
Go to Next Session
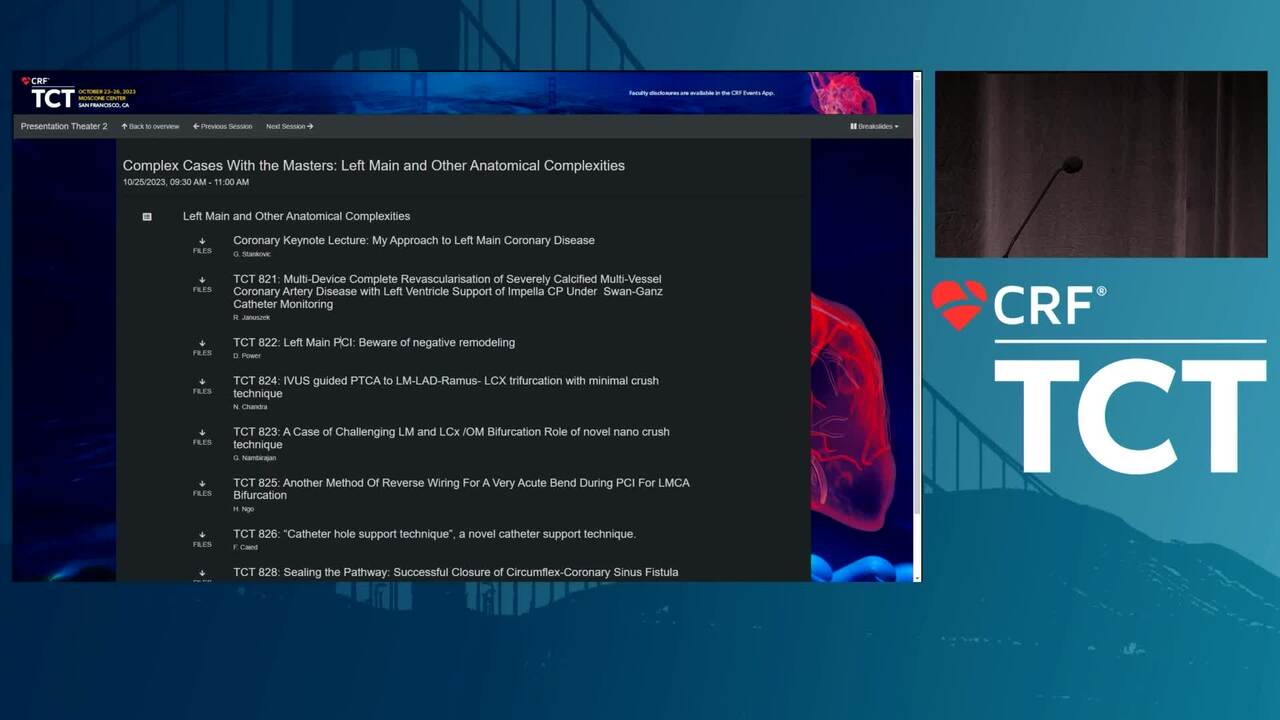click(x=290, y=127)
